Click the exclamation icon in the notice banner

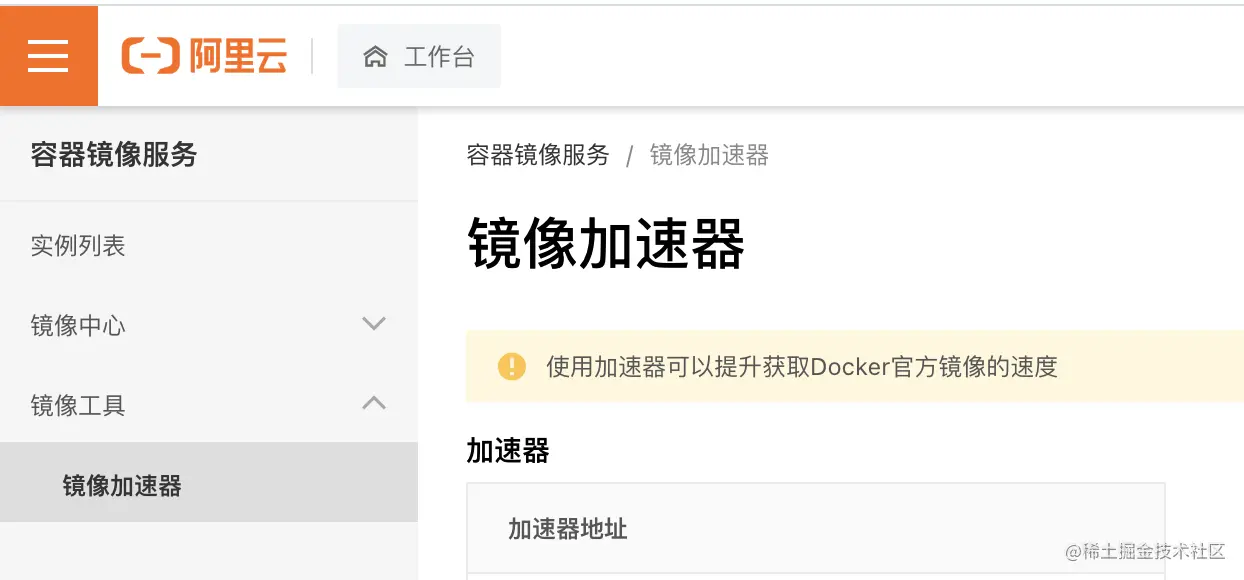click(x=512, y=366)
